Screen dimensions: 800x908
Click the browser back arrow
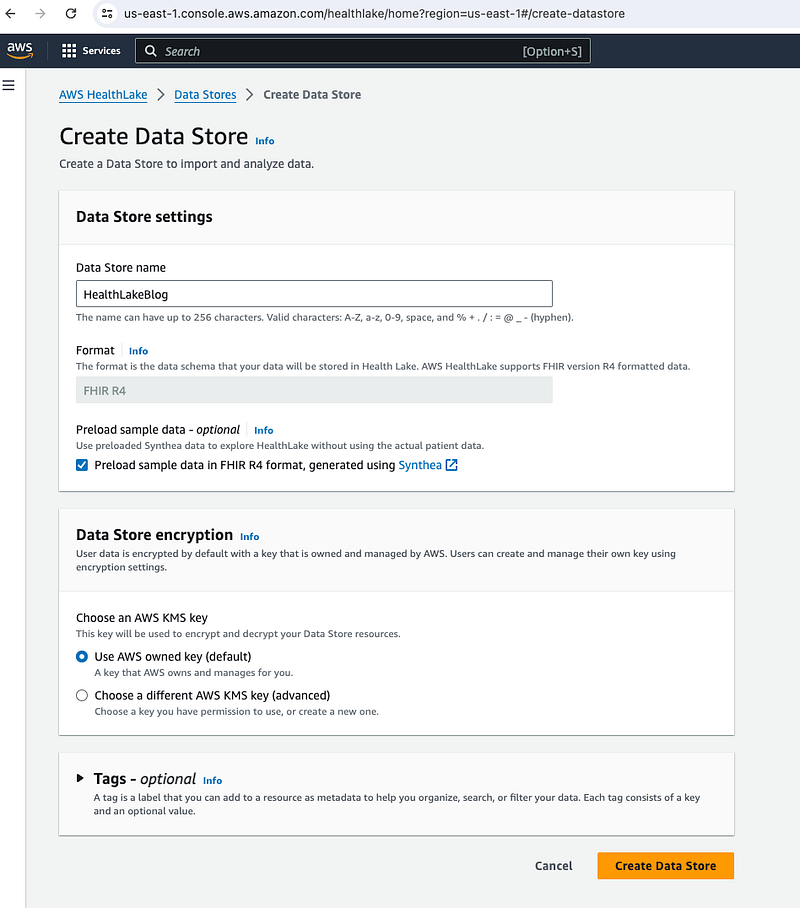[x=10, y=13]
